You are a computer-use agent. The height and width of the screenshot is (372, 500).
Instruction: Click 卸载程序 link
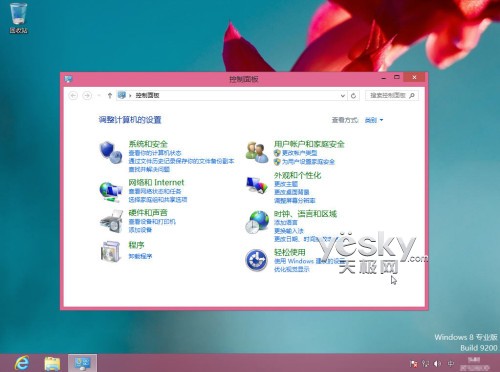140,256
